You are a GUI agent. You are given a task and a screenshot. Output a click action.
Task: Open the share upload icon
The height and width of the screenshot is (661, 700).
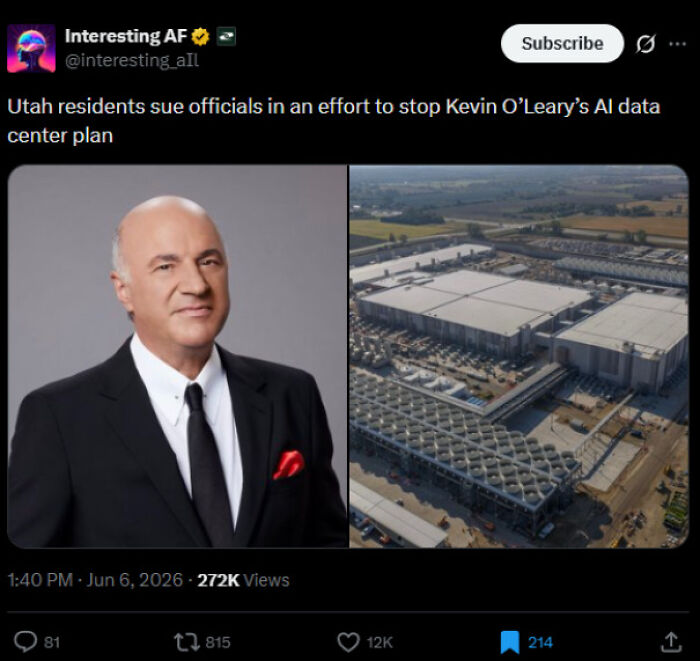tap(671, 642)
